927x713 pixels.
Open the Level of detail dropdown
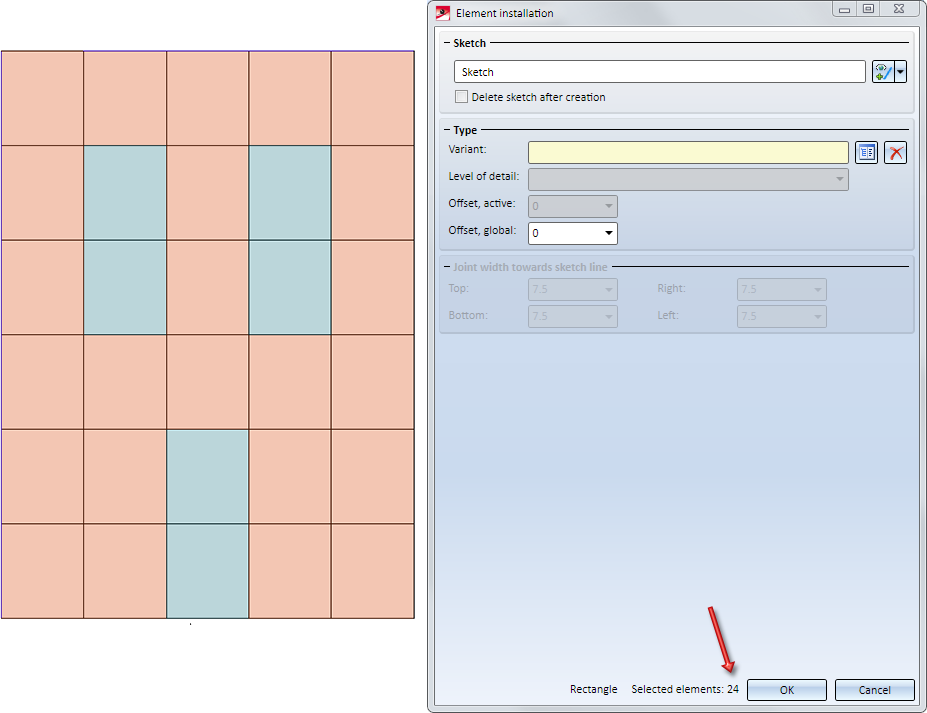click(688, 179)
